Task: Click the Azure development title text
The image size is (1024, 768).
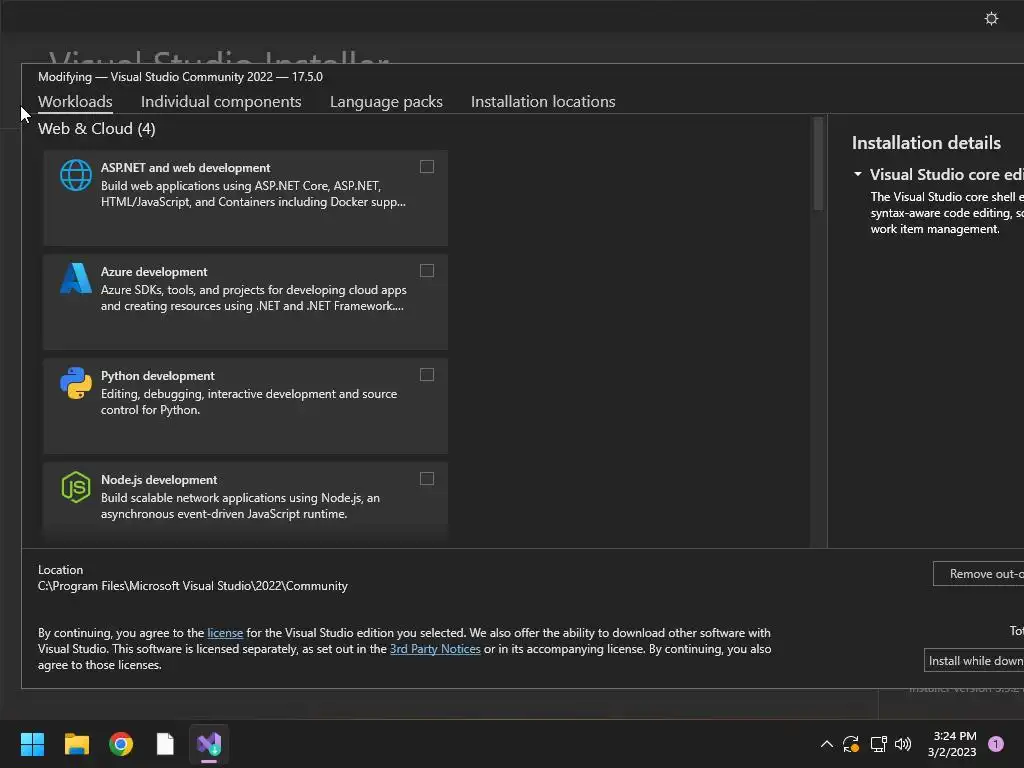Action: [154, 272]
